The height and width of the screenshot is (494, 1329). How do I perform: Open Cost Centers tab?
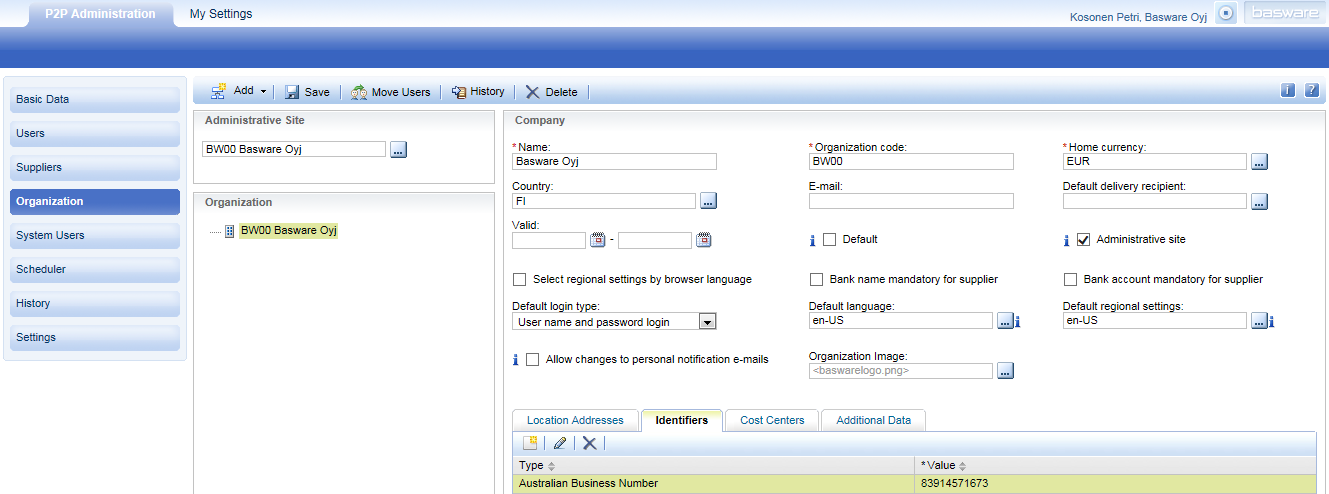point(772,420)
